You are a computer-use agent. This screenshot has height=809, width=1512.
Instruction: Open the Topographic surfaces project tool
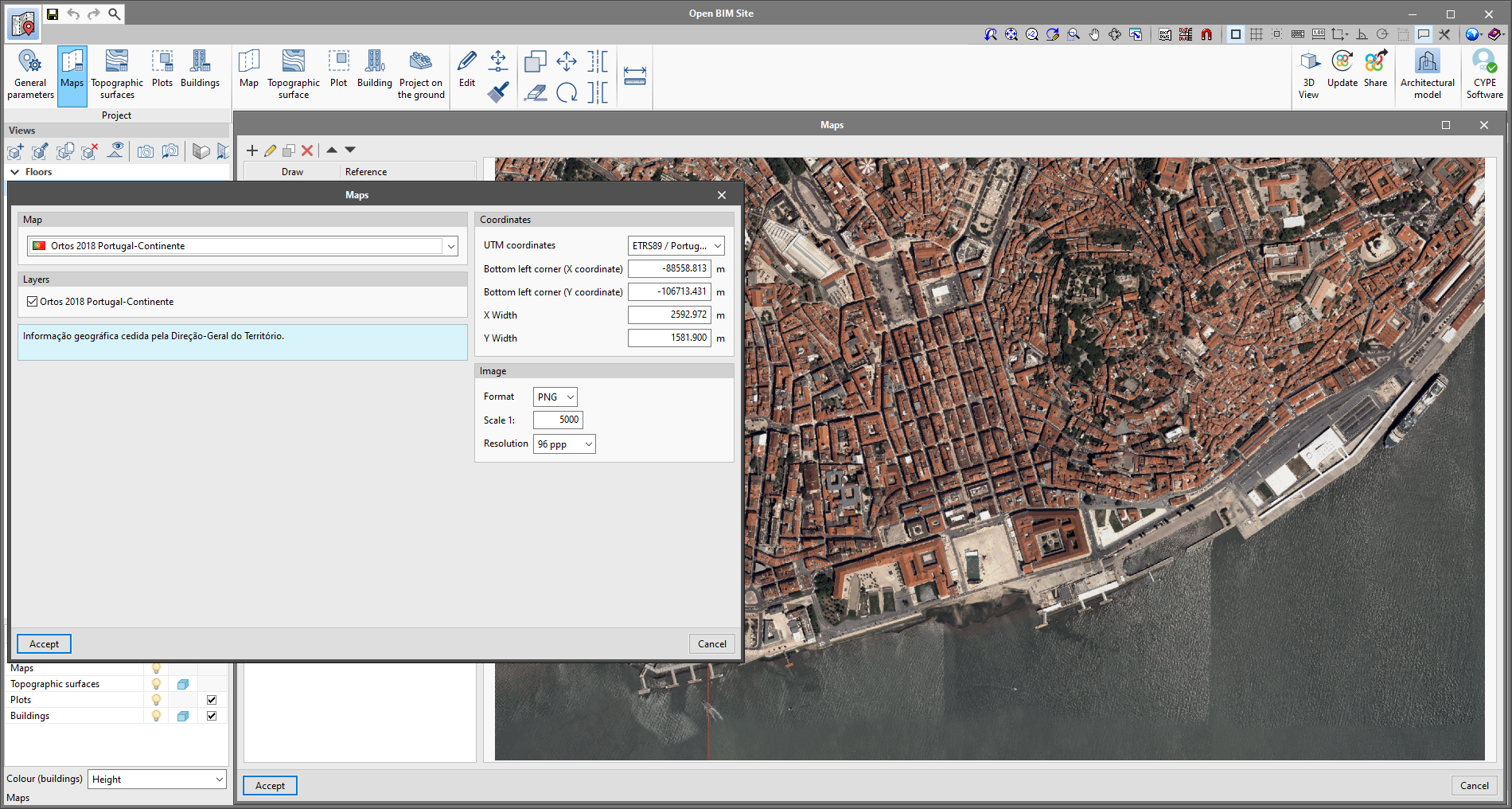(x=117, y=75)
